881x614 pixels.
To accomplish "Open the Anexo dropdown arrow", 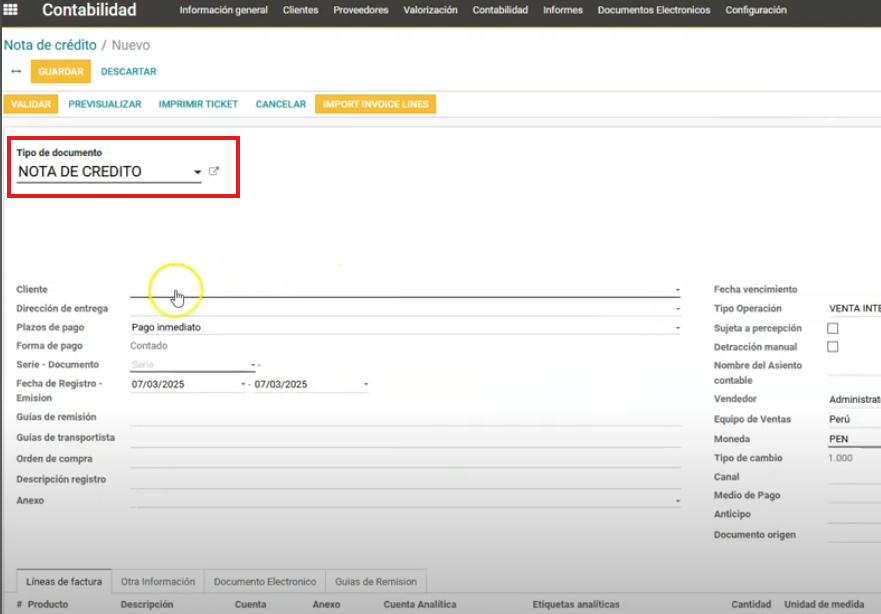I will tap(677, 500).
